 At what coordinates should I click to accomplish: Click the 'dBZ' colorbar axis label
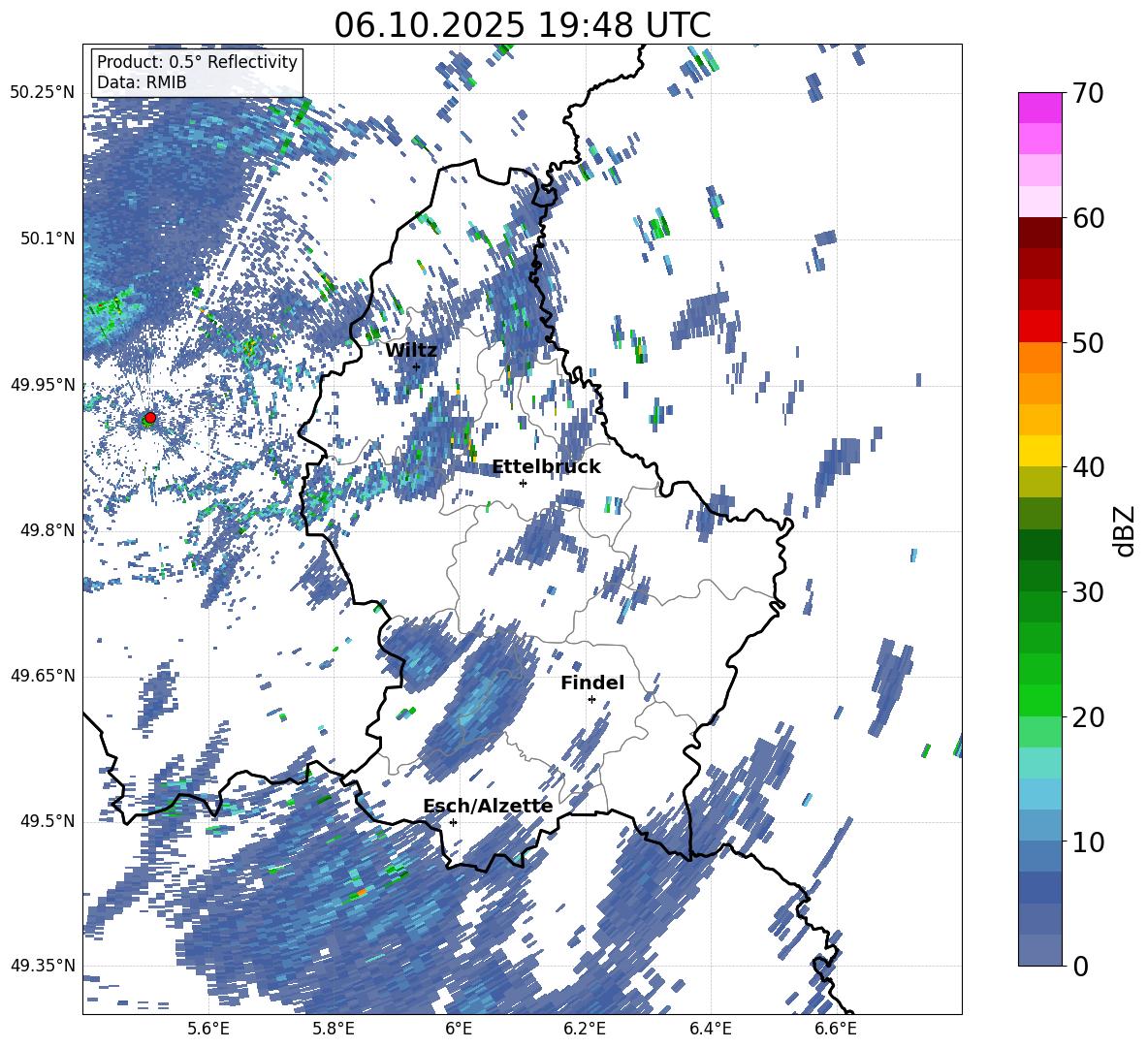[1126, 530]
